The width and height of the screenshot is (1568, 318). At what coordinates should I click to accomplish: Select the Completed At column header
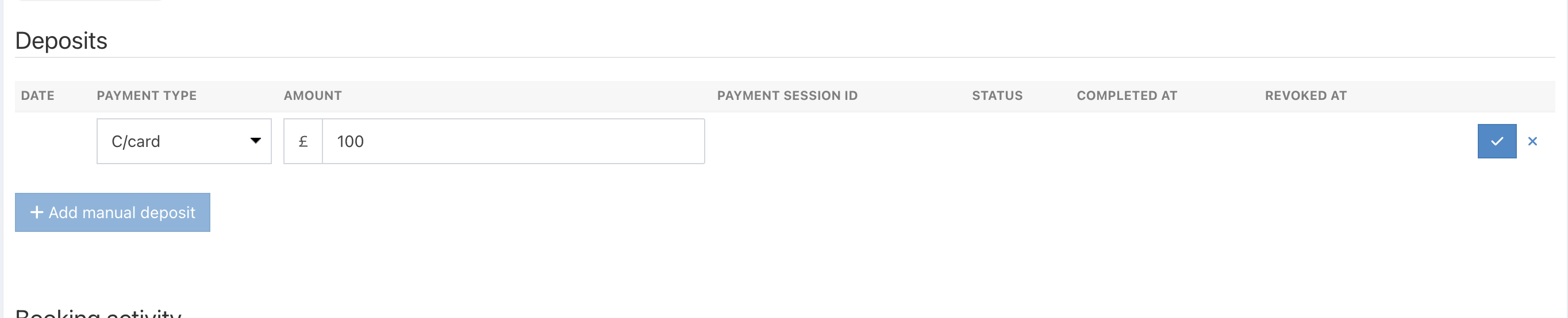1127,95
